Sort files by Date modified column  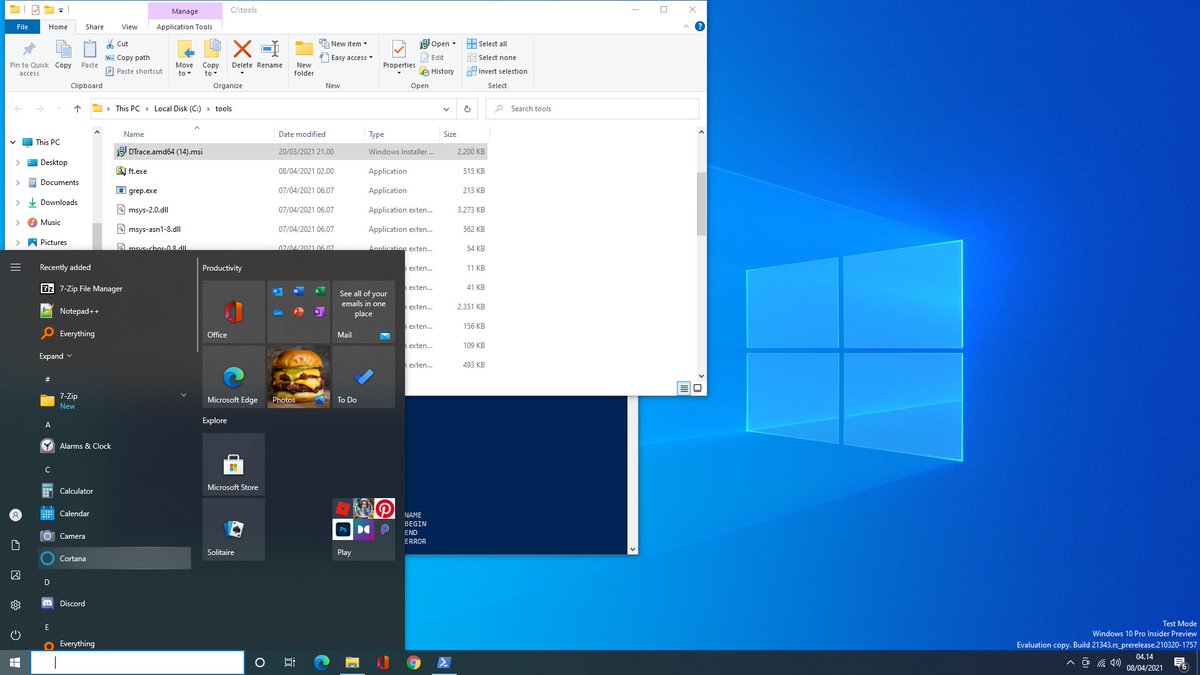[318, 134]
